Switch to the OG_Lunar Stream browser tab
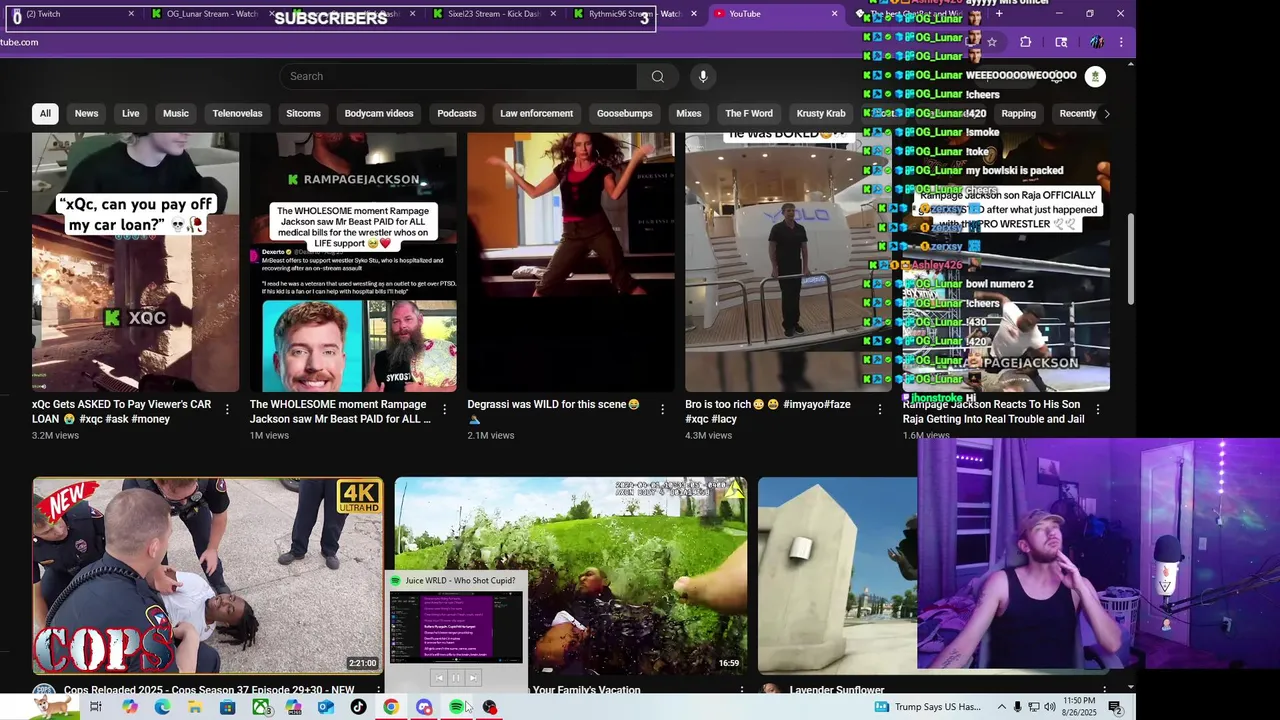 (x=212, y=14)
